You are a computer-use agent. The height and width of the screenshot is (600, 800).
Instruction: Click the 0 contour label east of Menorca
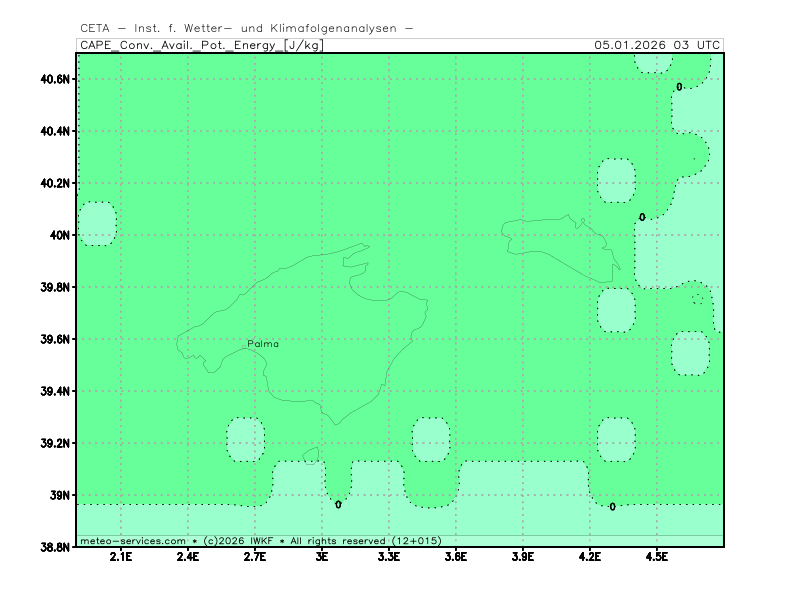(642, 217)
